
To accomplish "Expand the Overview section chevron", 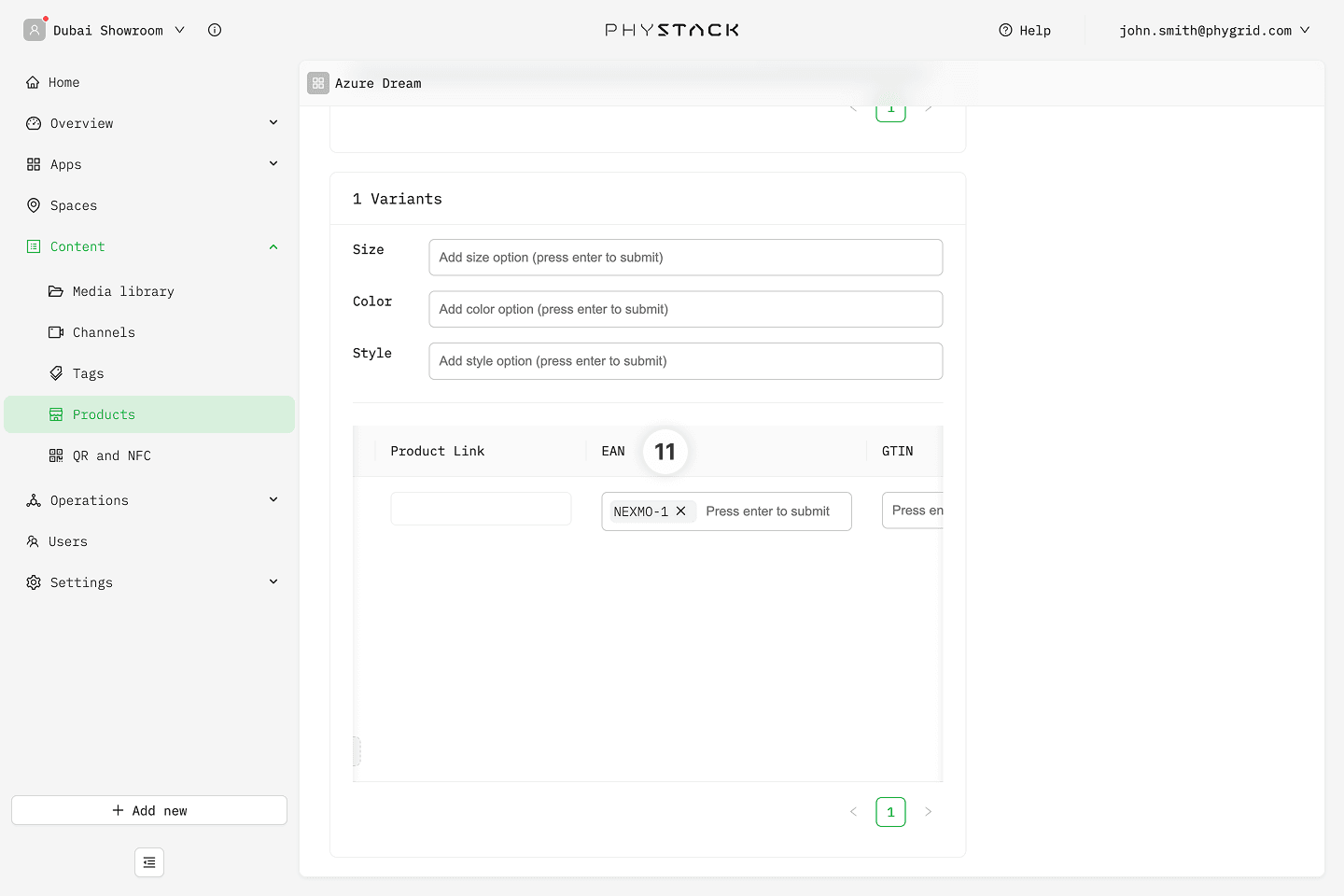I will pos(273,122).
